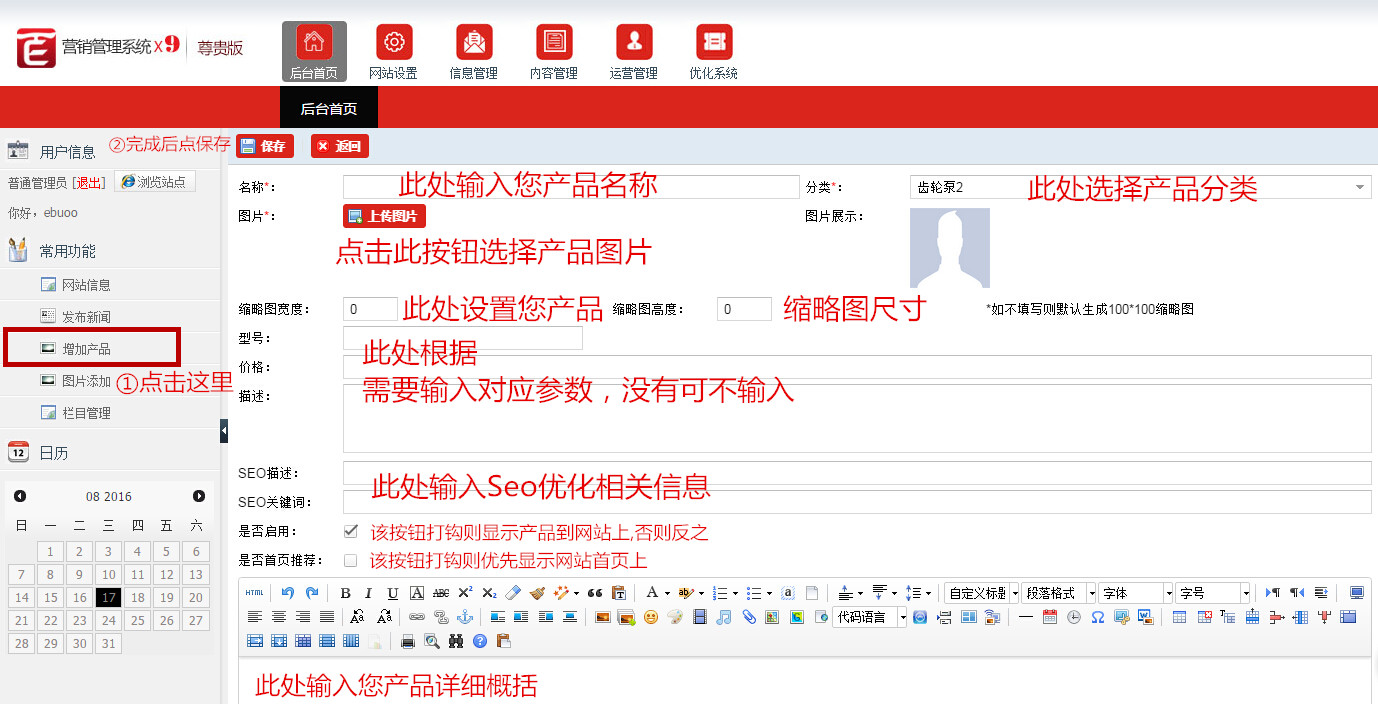Select 增加产品 in the sidebar
The image size is (1378, 704).
click(86, 349)
